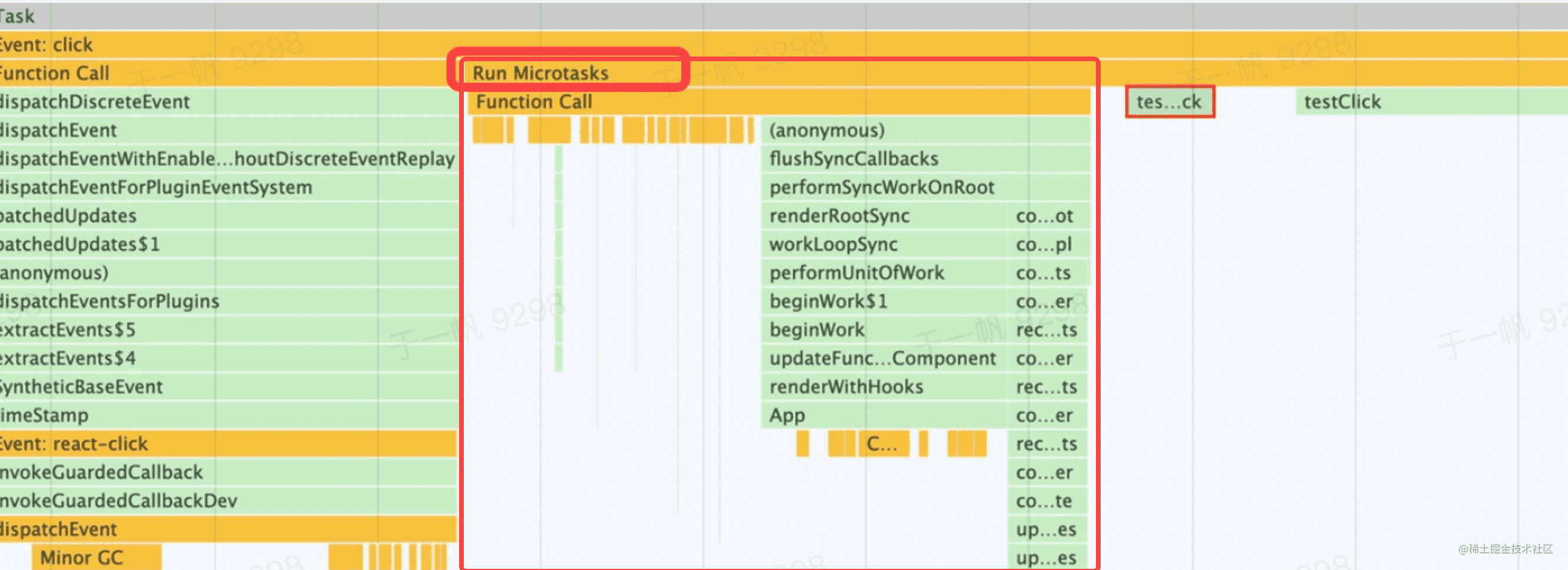The height and width of the screenshot is (570, 1568).
Task: Click the Run Microtasks bar
Action: click(x=540, y=73)
